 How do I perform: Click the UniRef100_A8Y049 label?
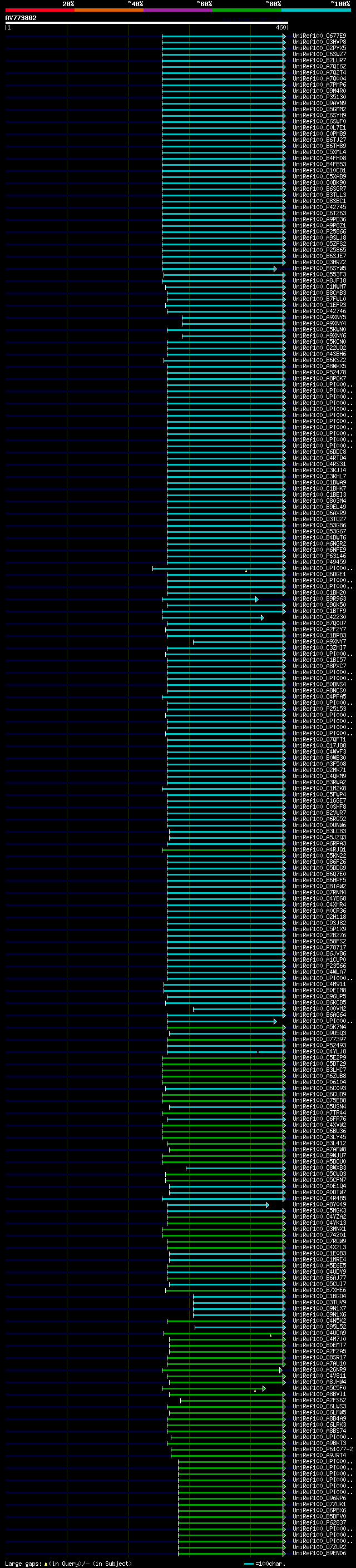point(319,1205)
